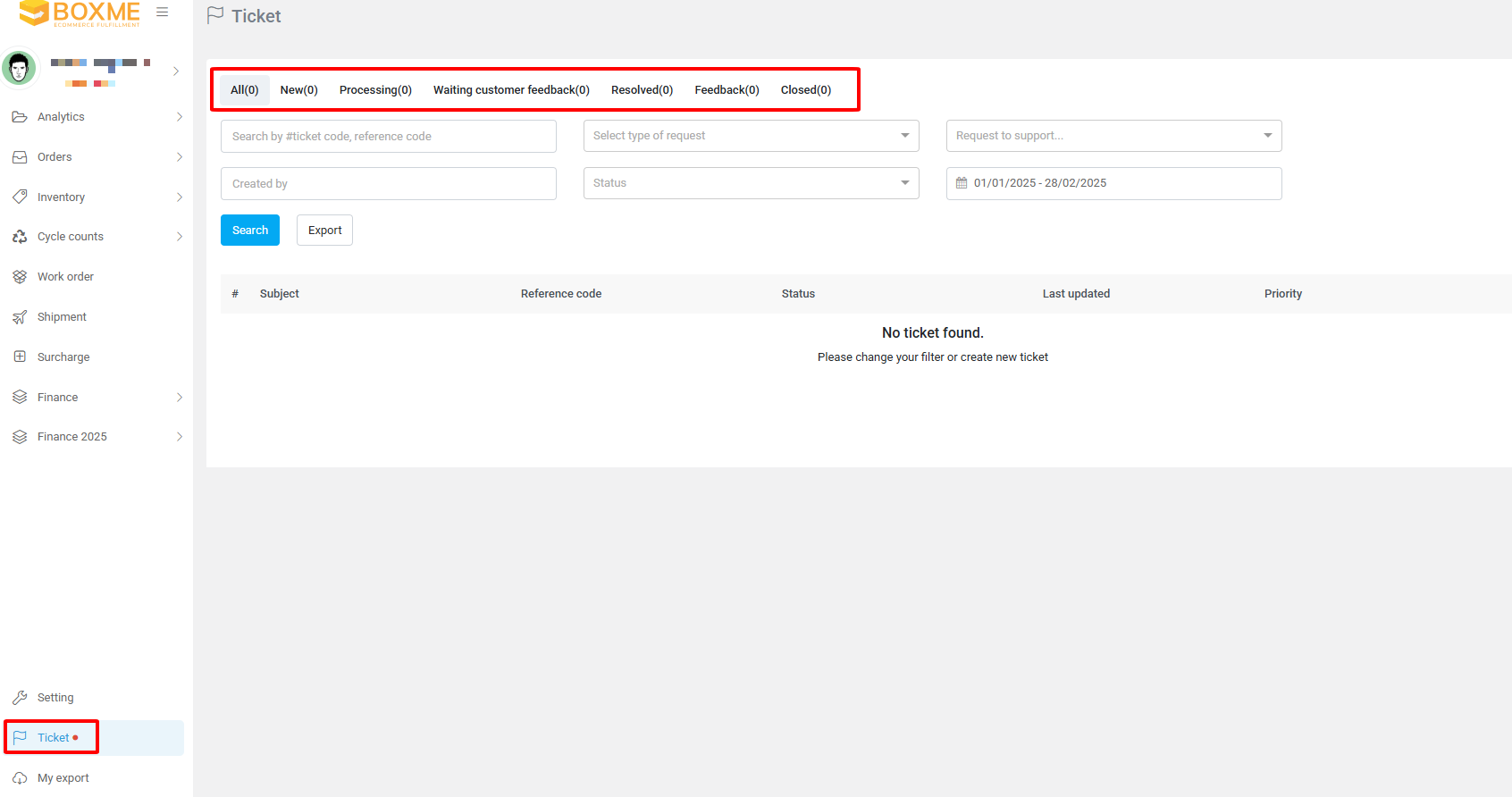
Task: Click the Inventory tag icon
Action: [x=20, y=197]
